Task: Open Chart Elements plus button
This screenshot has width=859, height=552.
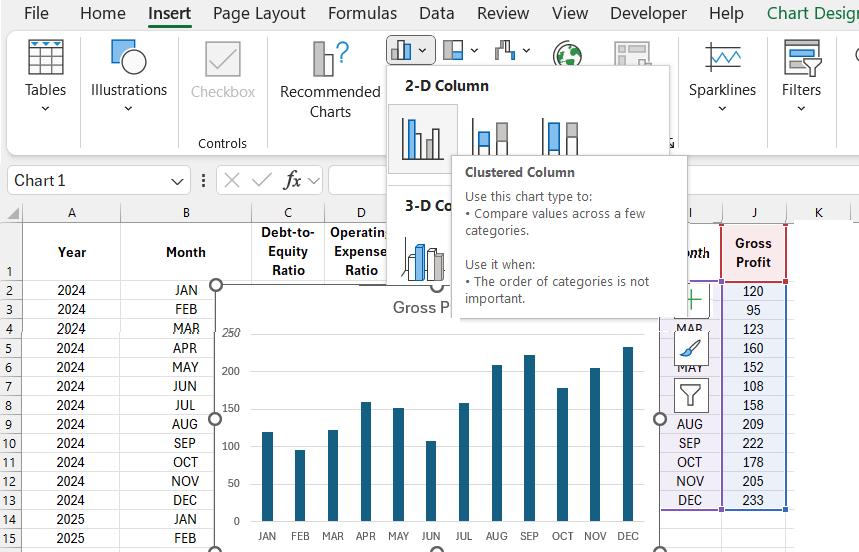Action: coord(692,300)
